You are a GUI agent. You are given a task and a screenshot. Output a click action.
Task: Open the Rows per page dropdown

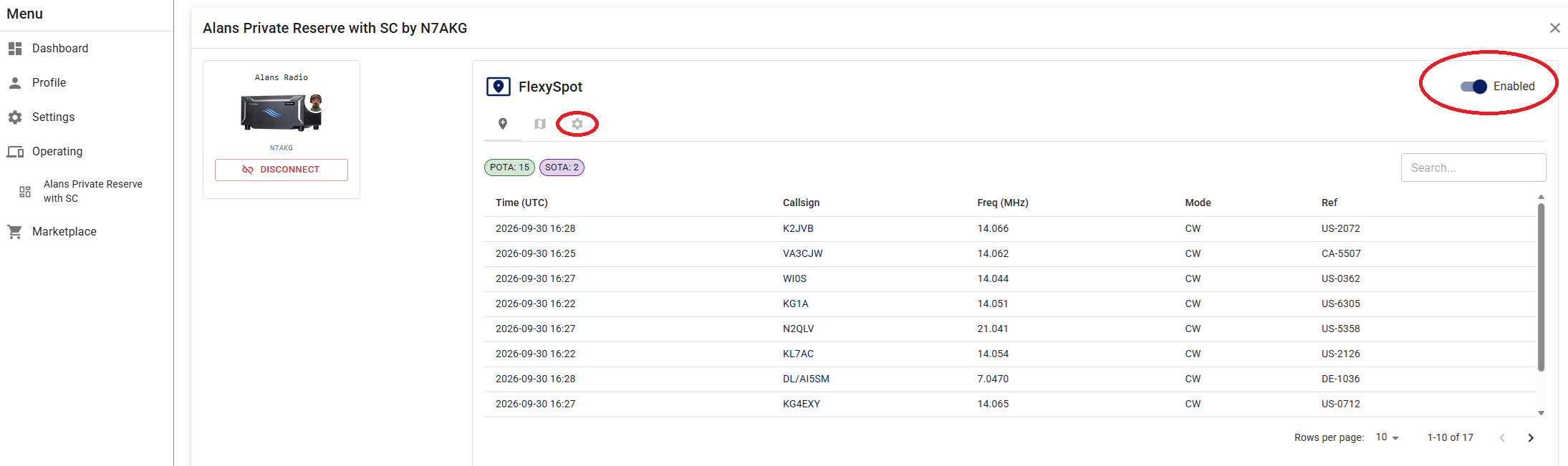1387,437
